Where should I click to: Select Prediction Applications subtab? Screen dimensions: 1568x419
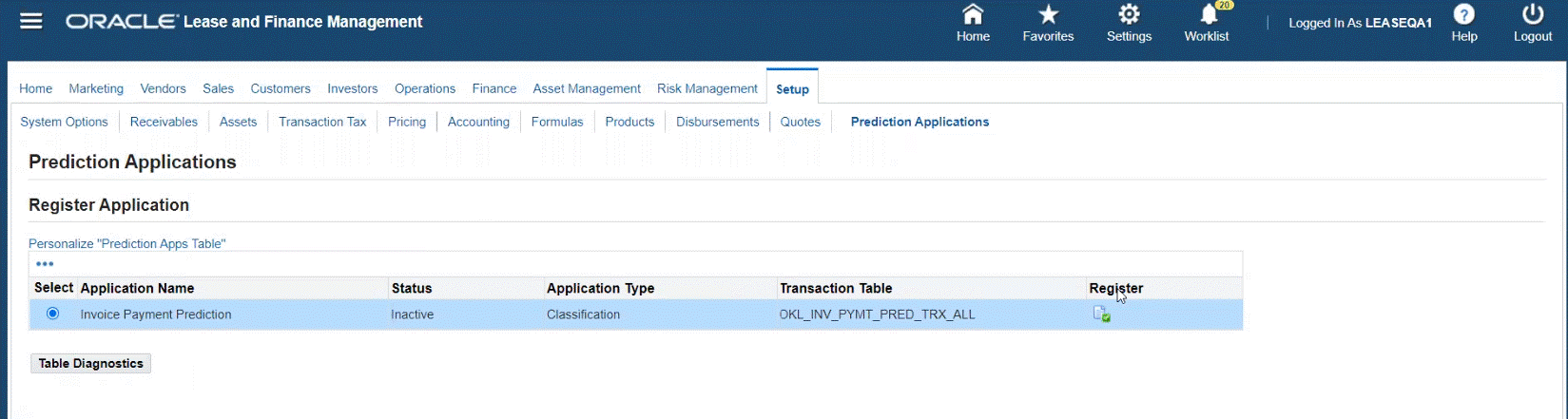pos(920,122)
